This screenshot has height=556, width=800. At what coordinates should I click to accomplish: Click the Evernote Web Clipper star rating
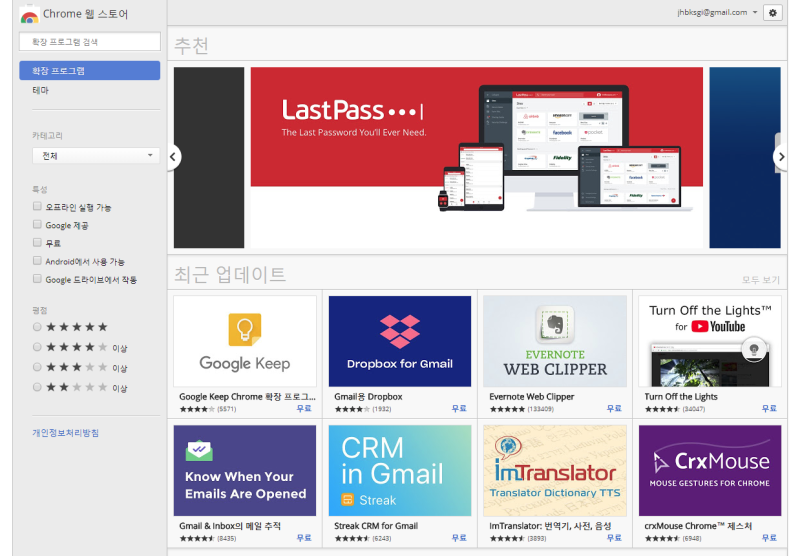(507, 409)
